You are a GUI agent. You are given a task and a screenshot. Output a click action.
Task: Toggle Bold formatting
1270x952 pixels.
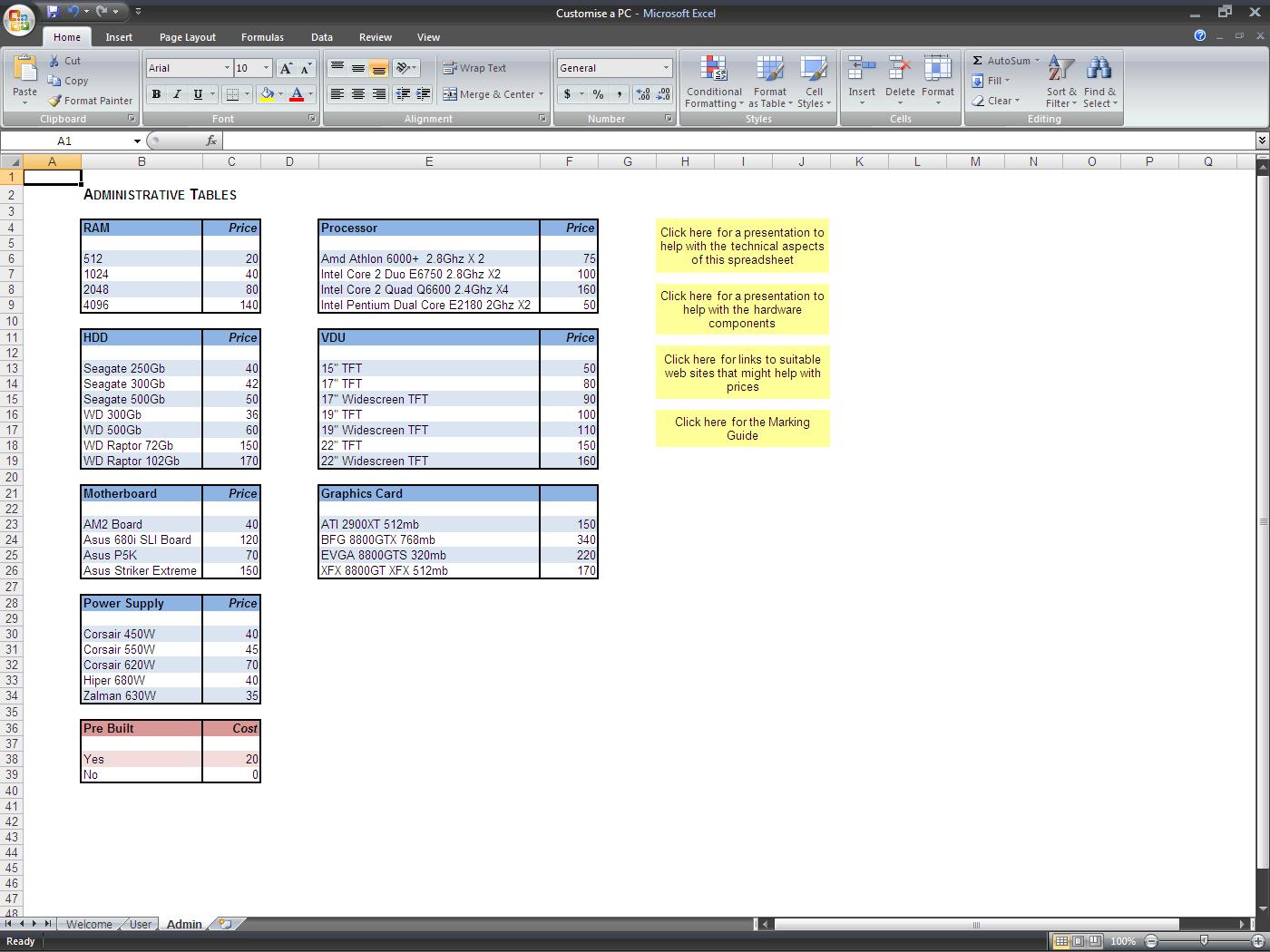coord(156,94)
